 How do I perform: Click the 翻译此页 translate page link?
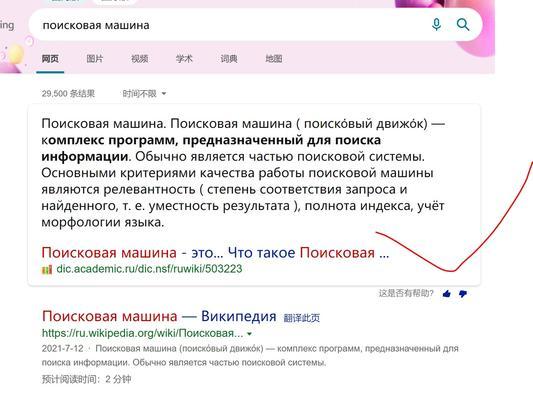302,318
